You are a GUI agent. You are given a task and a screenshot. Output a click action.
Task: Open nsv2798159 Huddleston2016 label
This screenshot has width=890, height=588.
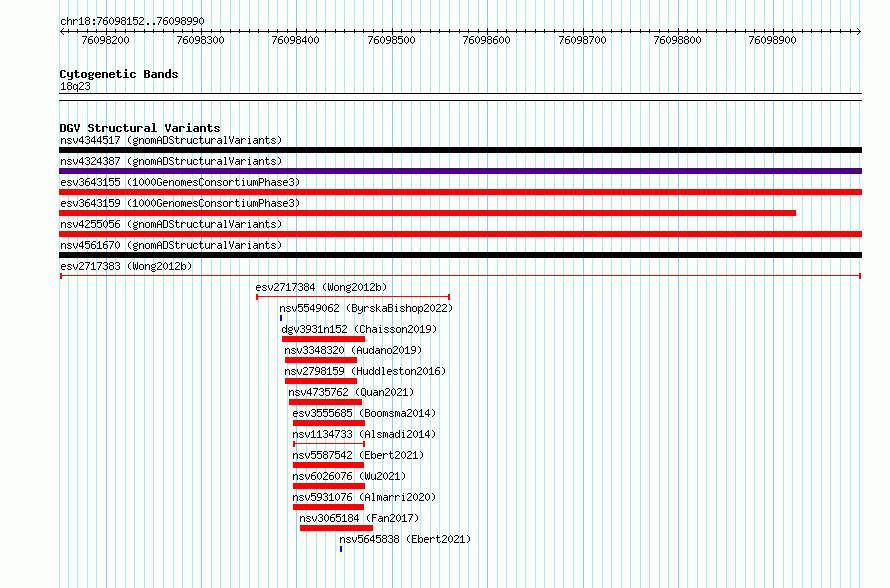pyautogui.click(x=365, y=371)
